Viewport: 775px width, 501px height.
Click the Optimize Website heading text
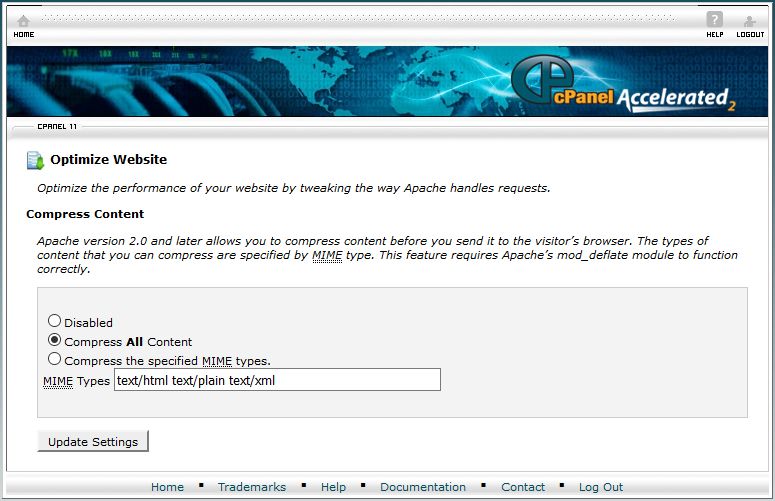pos(108,160)
